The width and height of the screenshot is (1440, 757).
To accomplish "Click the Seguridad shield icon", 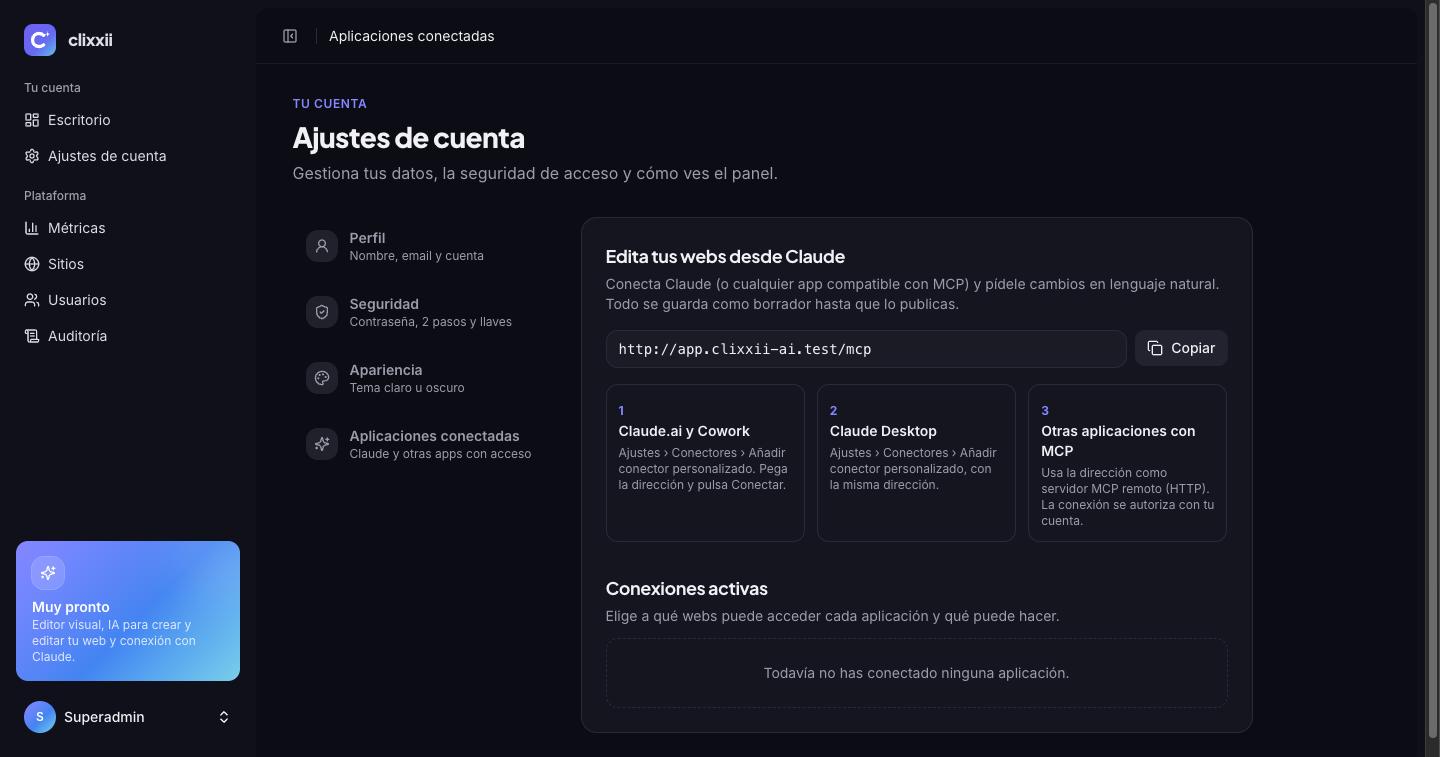I will (322, 312).
